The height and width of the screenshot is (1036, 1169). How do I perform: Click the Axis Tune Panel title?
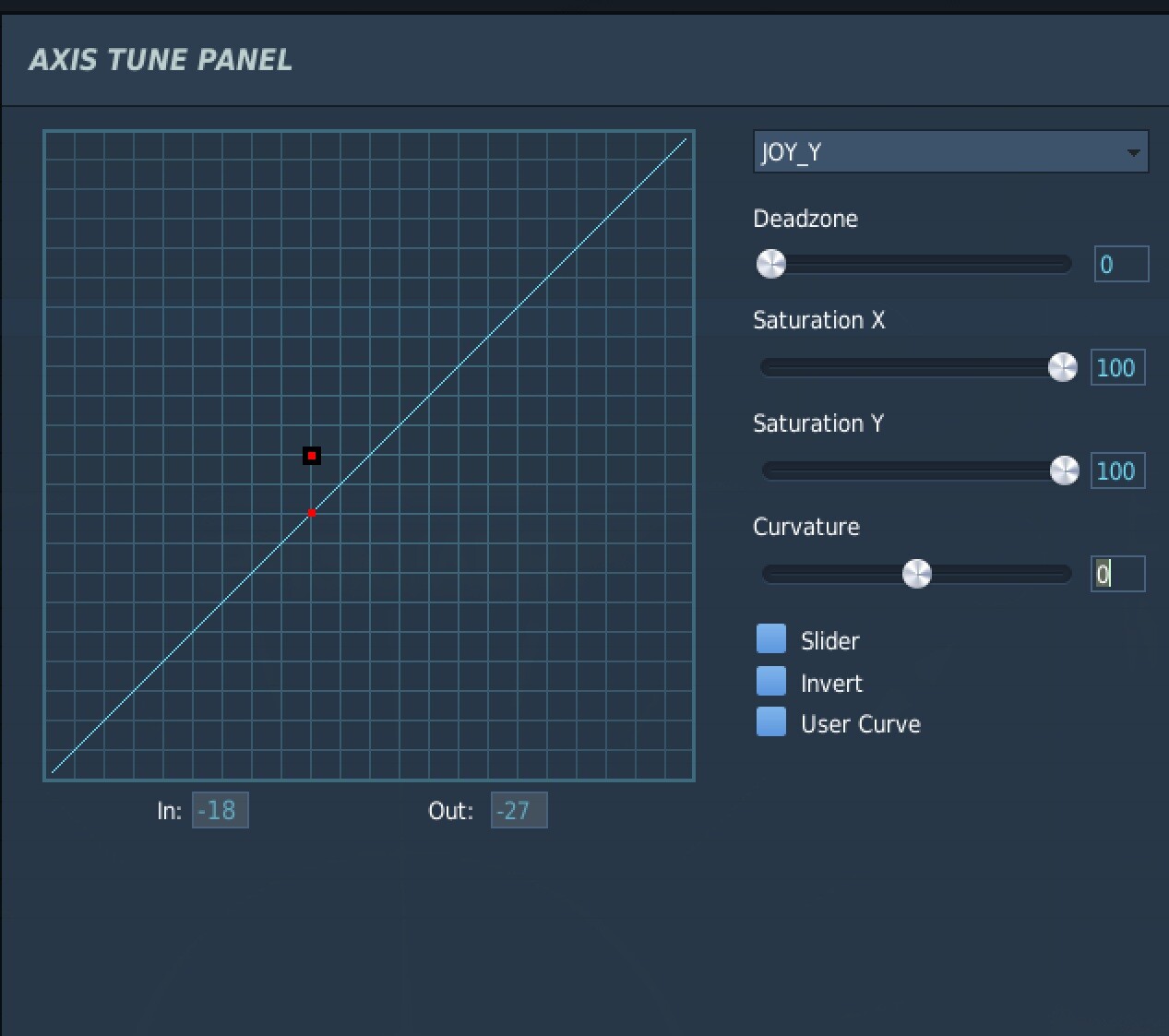click(161, 60)
